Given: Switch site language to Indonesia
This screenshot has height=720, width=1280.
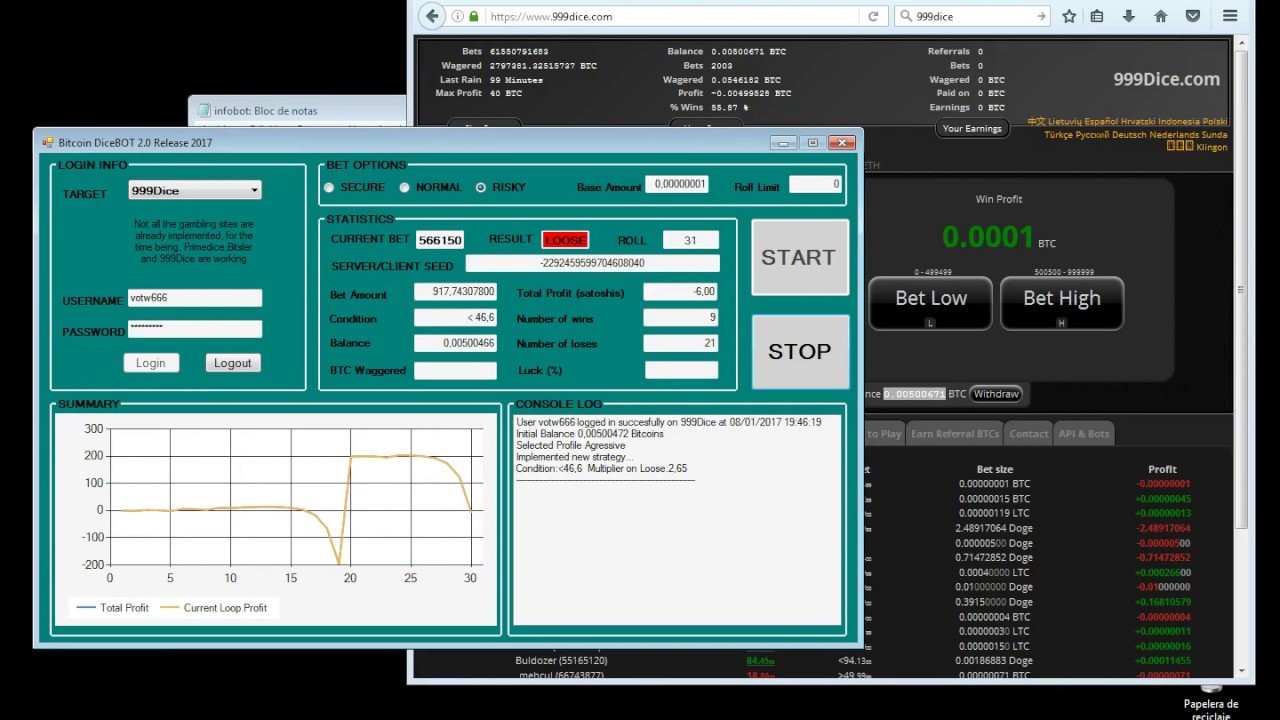Looking at the screenshot, I should pos(1178,121).
